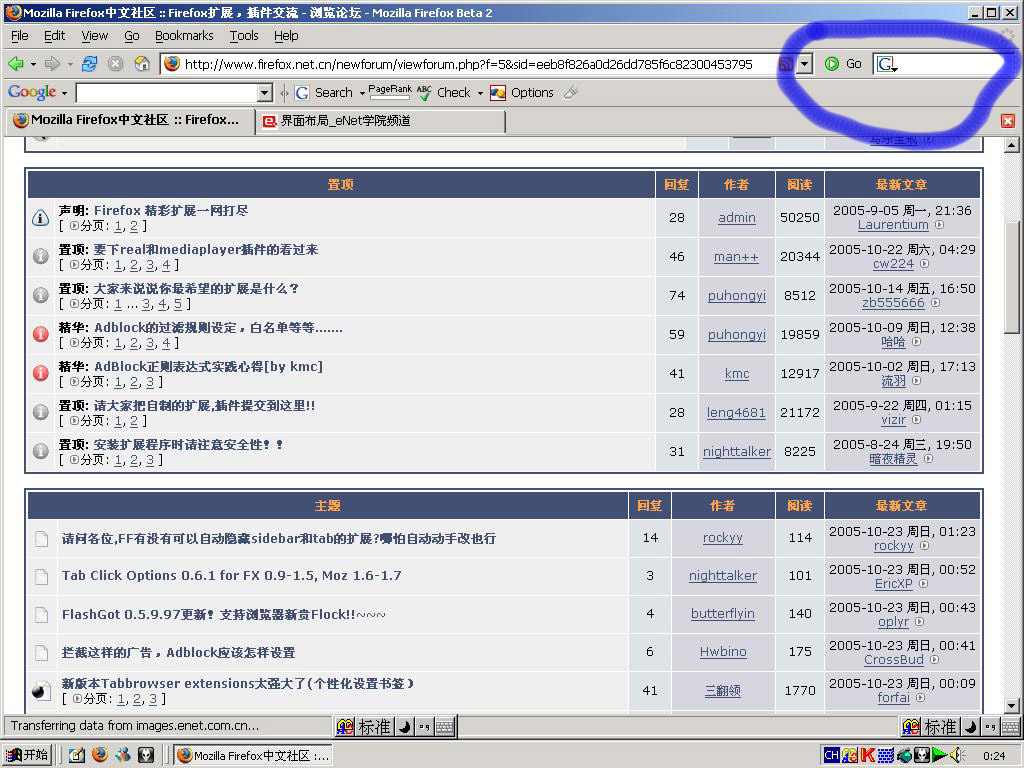
Task: Focus the Google toolbar search input field
Action: 167,93
